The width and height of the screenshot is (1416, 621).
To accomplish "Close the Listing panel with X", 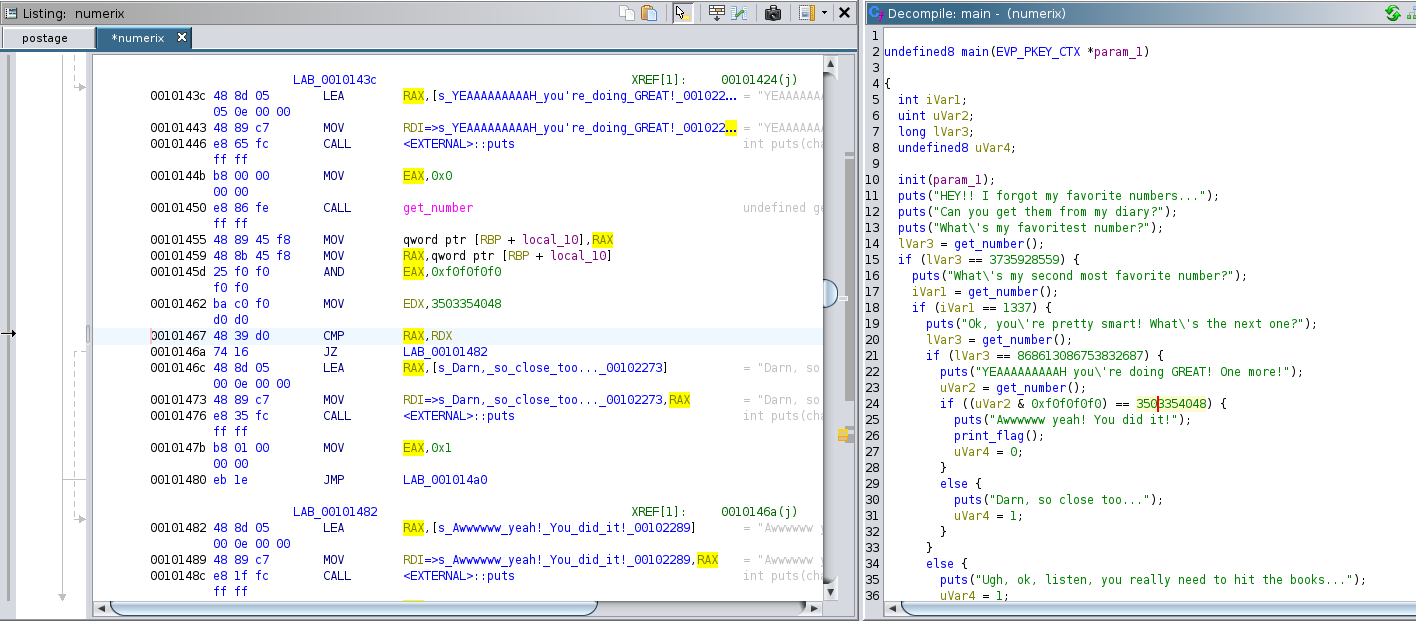I will click(x=845, y=13).
